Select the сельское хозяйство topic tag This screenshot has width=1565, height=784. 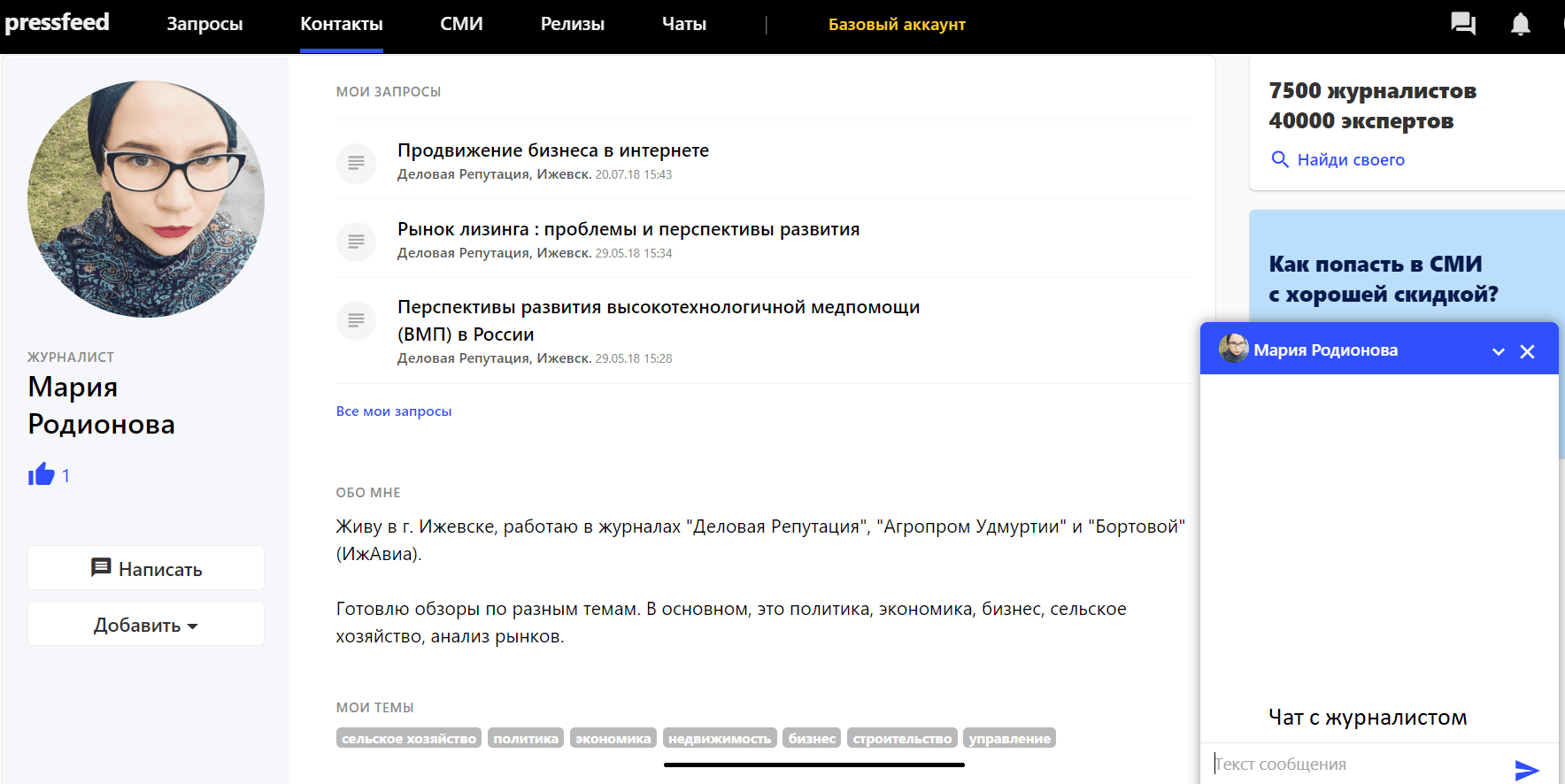click(x=409, y=738)
